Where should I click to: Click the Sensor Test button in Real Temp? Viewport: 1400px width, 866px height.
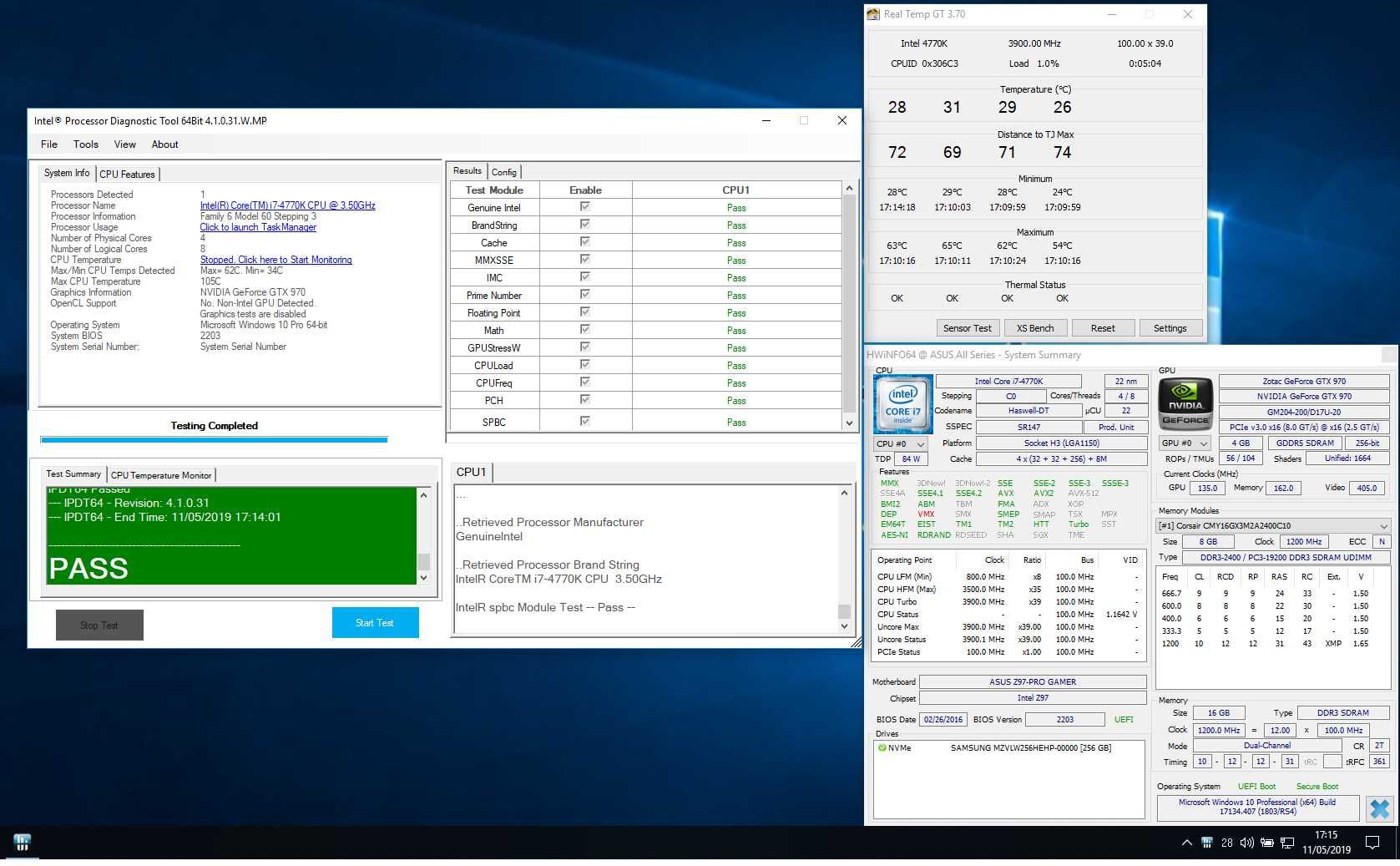pos(967,328)
